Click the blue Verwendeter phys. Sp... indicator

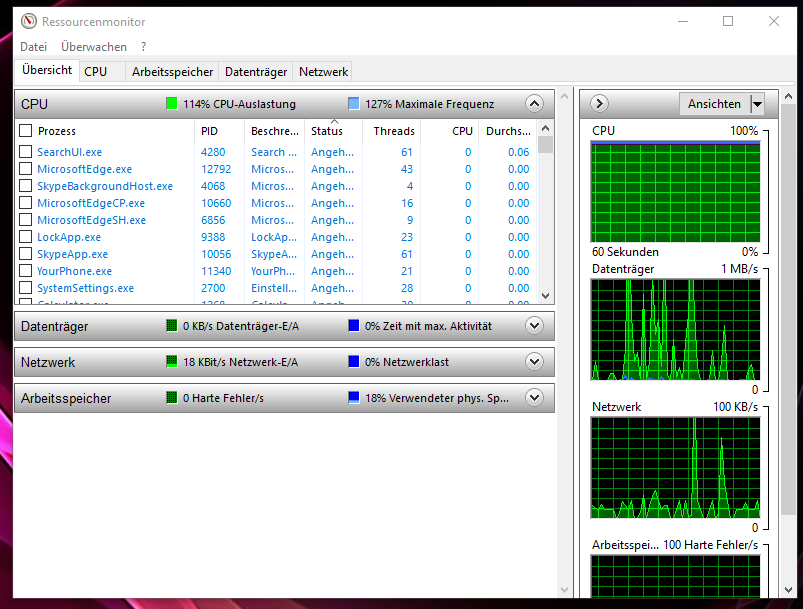pos(353,397)
